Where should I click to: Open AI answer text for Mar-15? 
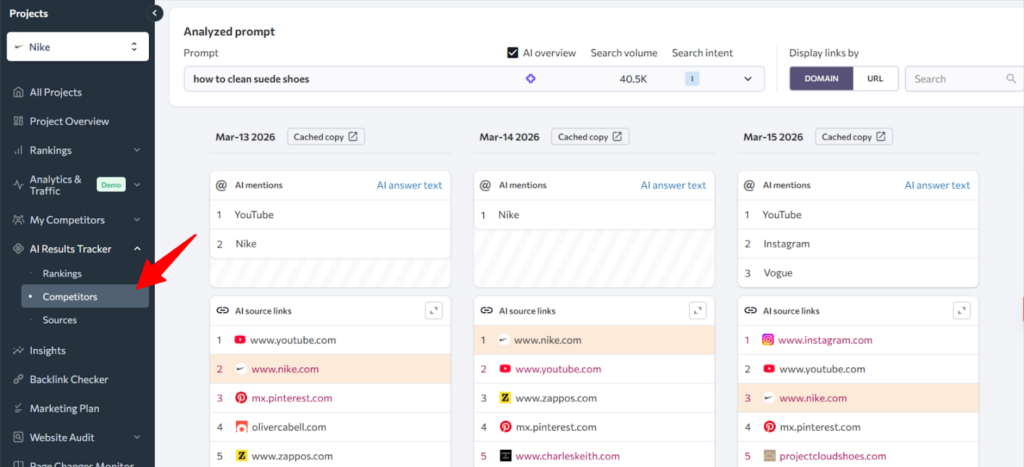(x=937, y=185)
